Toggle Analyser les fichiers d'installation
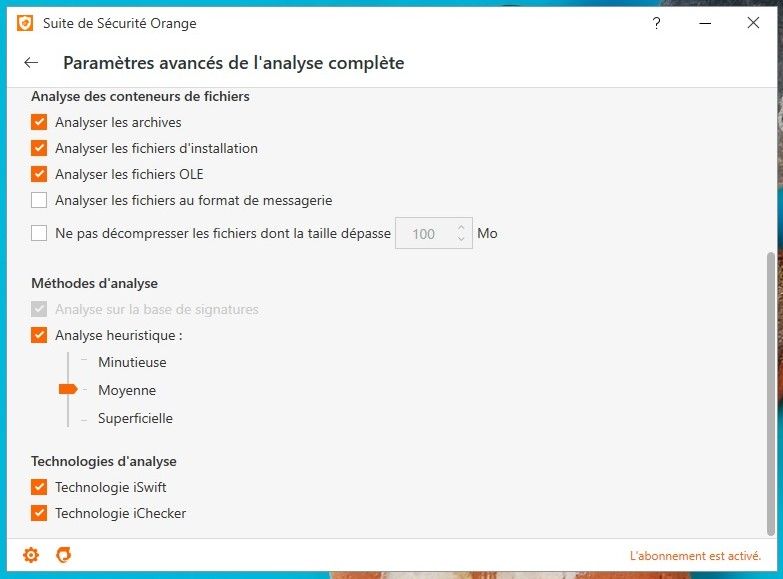Image resolution: width=783 pixels, height=579 pixels. click(39, 148)
